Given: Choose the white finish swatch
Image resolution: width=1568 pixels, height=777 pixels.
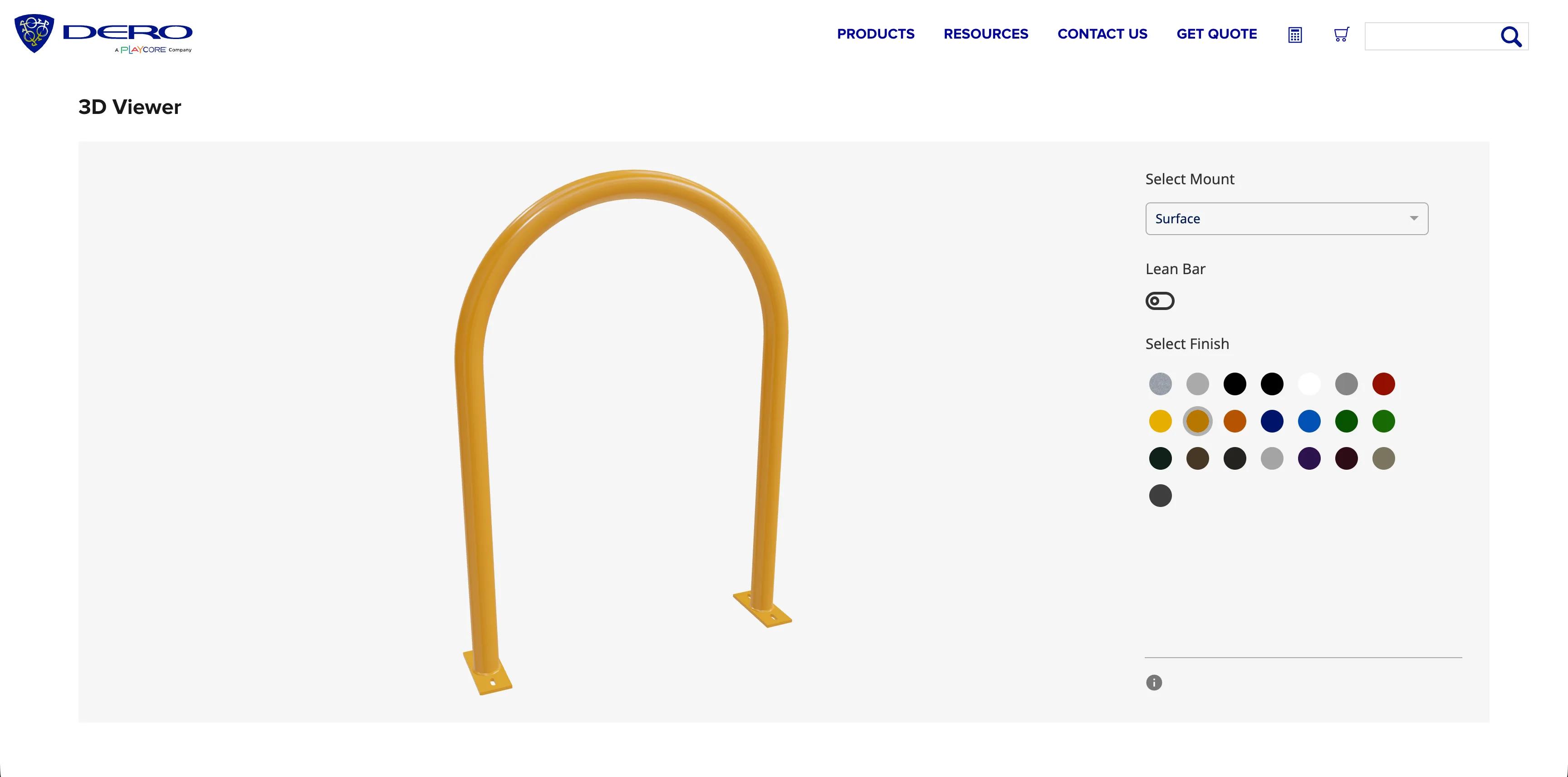Looking at the screenshot, I should click(1309, 384).
